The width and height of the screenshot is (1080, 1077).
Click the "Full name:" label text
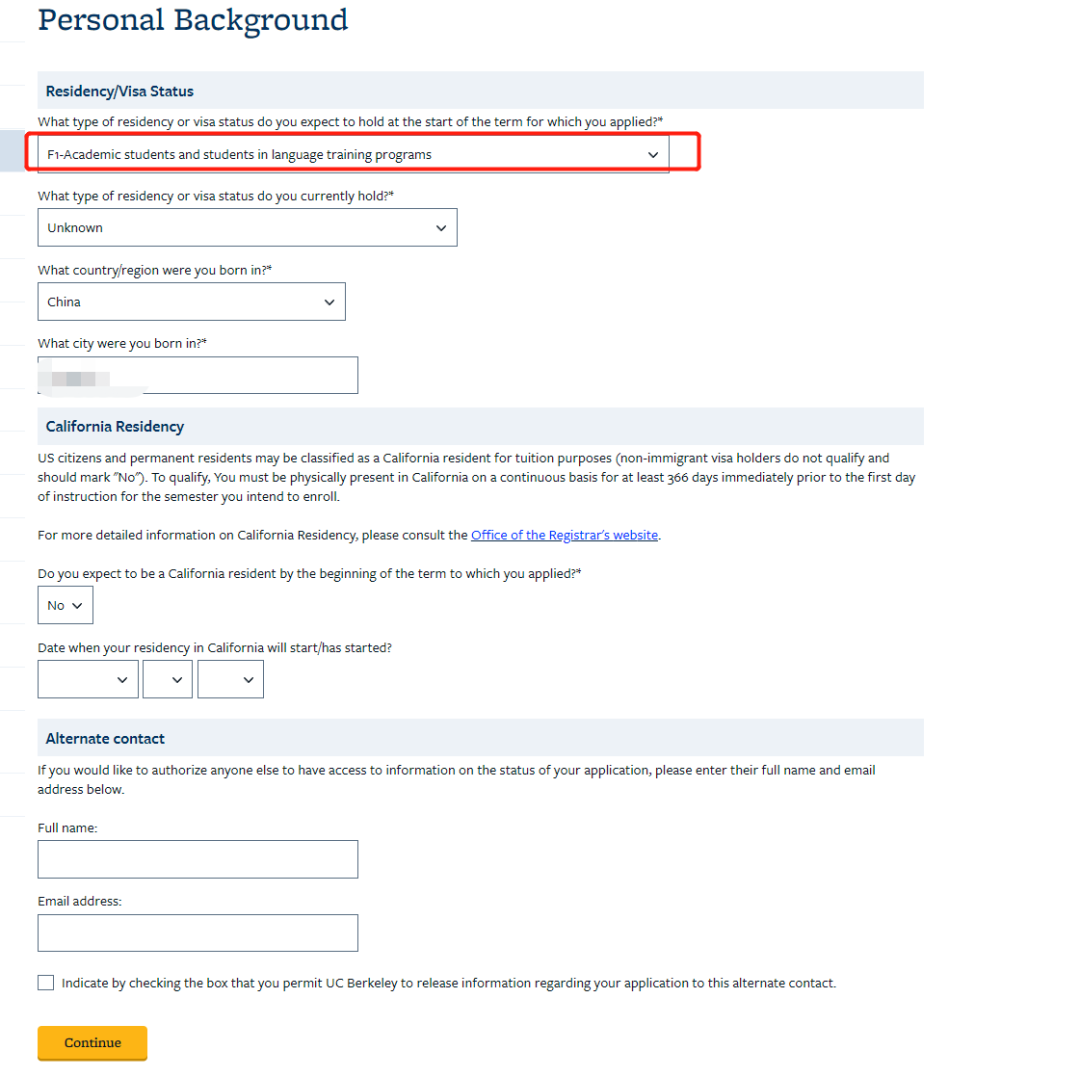point(68,828)
